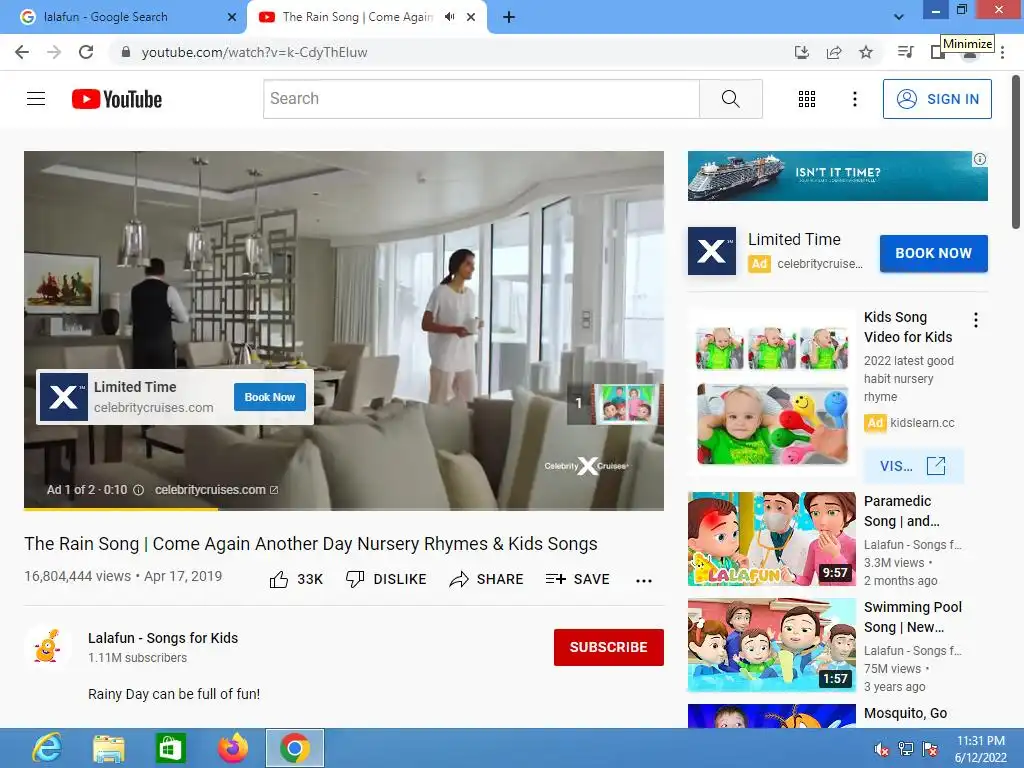1024x768 pixels.
Task: Open Lalafun - Songs for Kids channel name
Action: 163,638
